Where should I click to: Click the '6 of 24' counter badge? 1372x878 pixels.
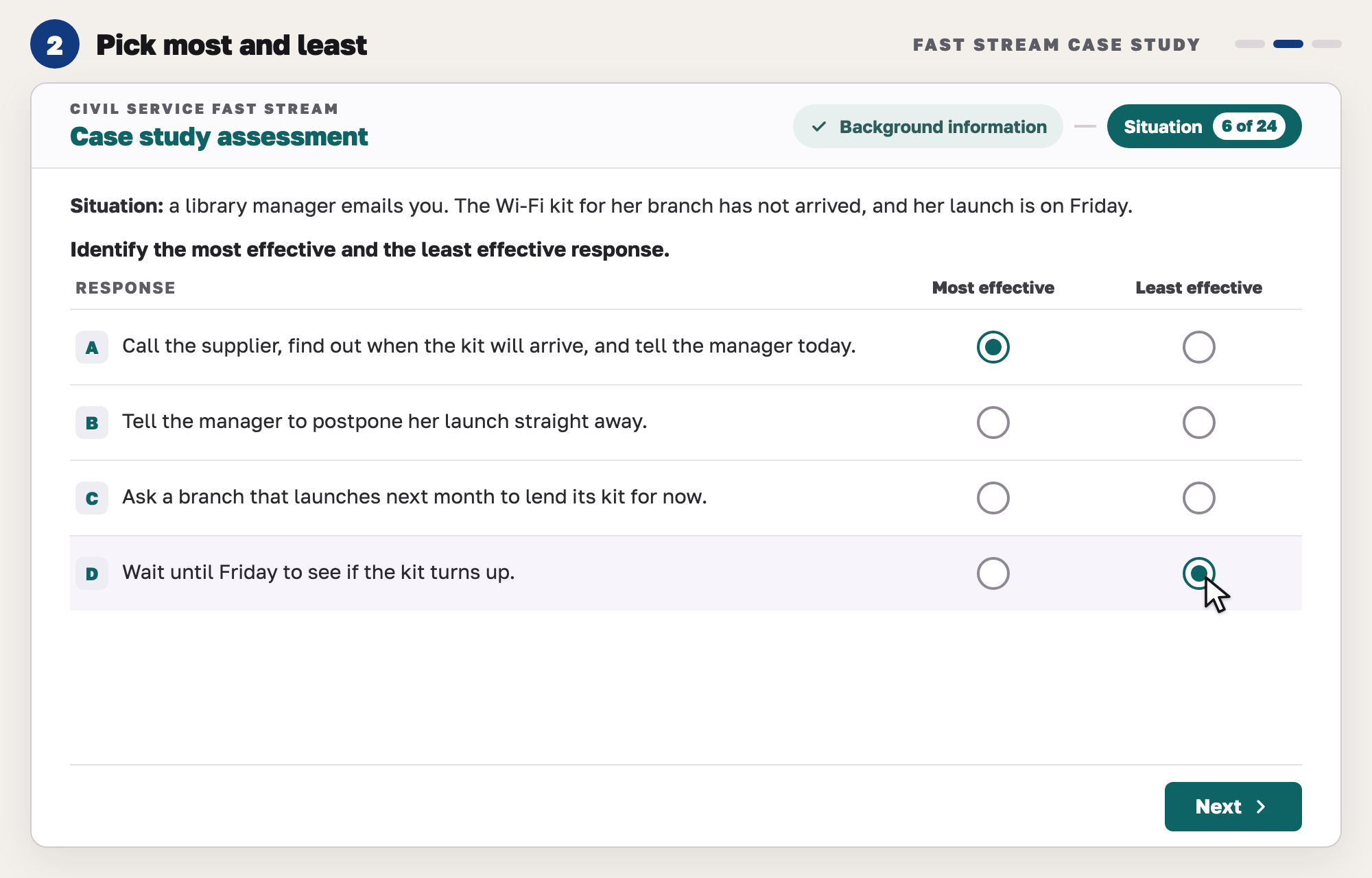[1249, 126]
